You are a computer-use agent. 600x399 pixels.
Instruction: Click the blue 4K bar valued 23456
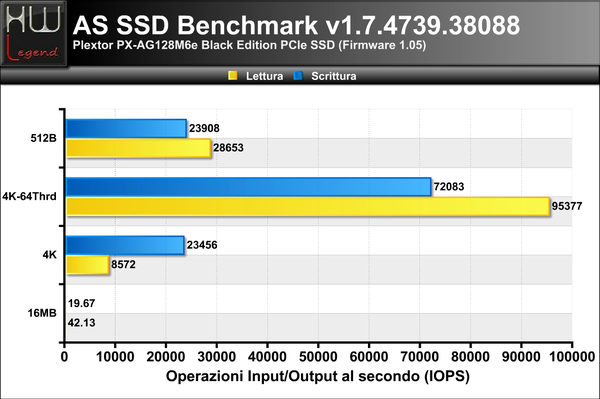[x=125, y=245]
